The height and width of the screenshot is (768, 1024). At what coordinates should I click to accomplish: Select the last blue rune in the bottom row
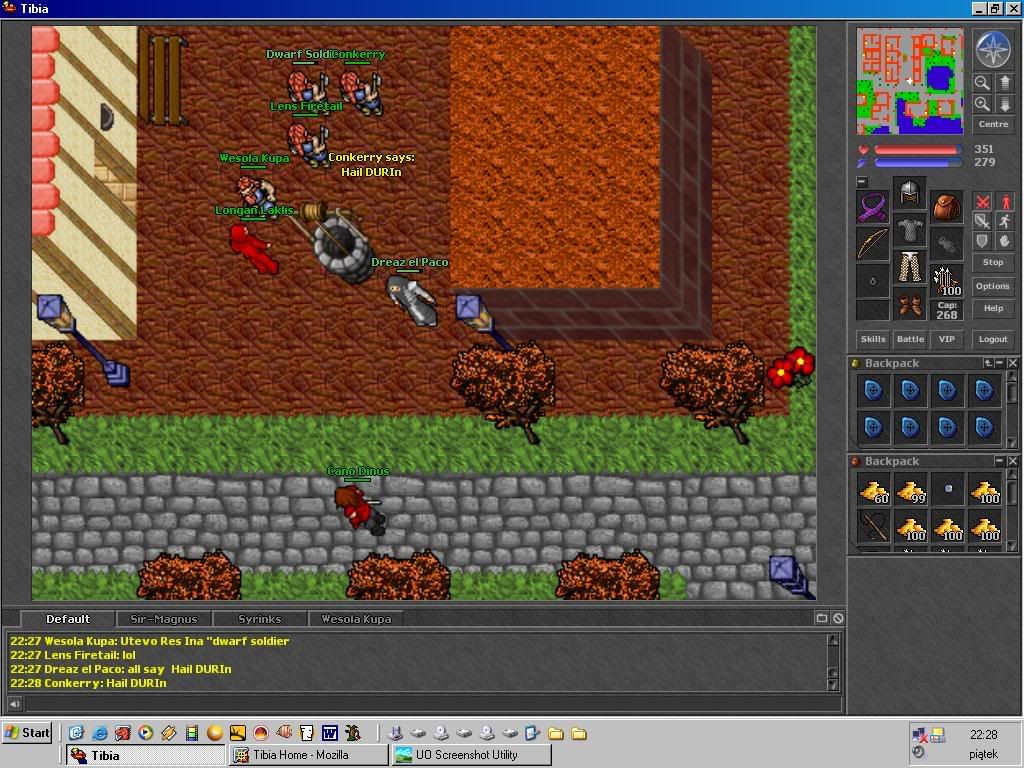coord(984,428)
